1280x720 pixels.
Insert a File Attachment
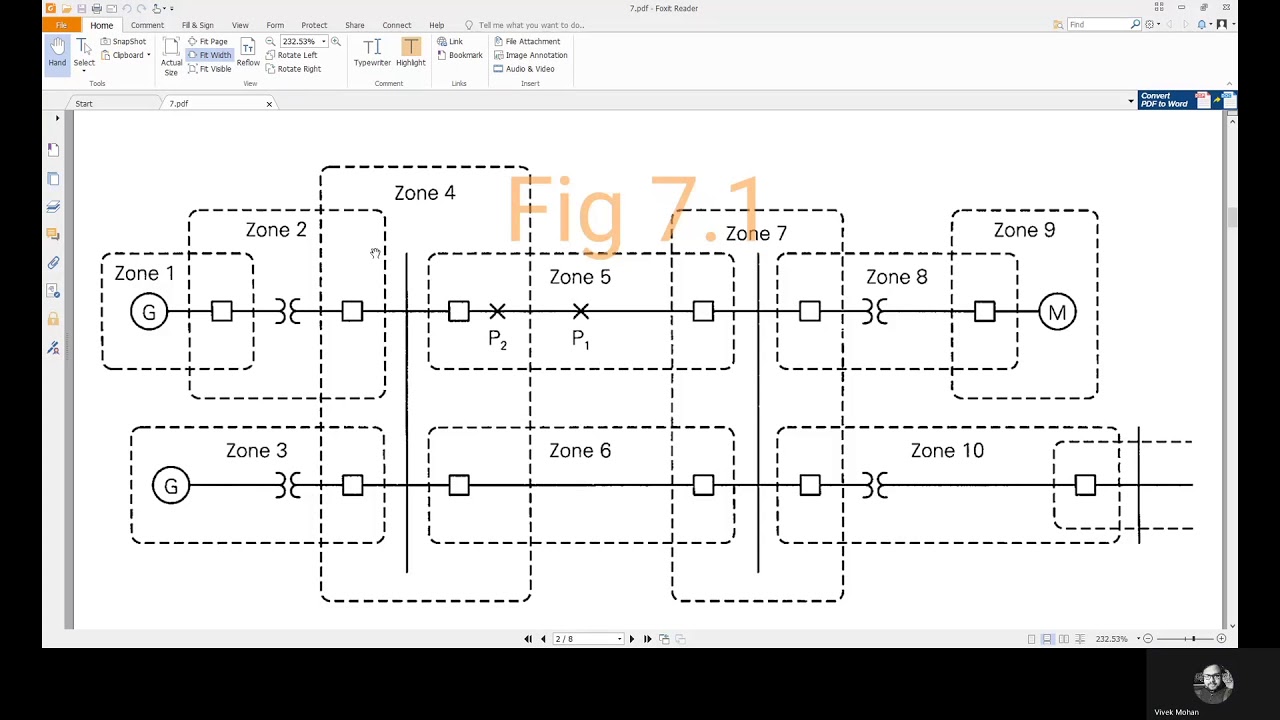[527, 42]
